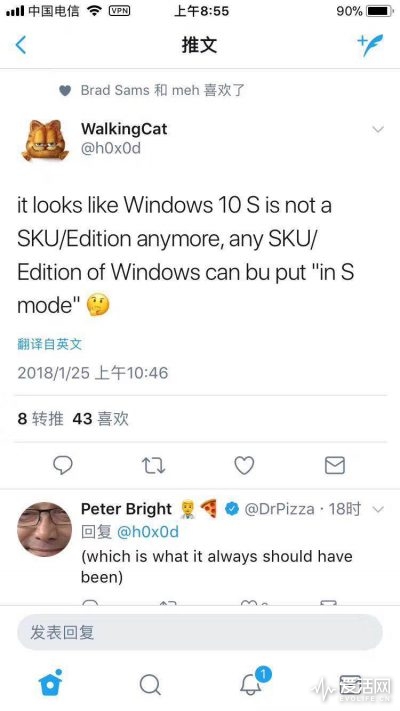Open WalkingCat profile name
Screen dimensions: 400x711
point(124,129)
